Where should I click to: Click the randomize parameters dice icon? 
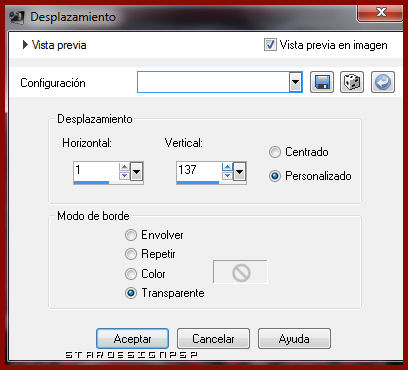[352, 82]
